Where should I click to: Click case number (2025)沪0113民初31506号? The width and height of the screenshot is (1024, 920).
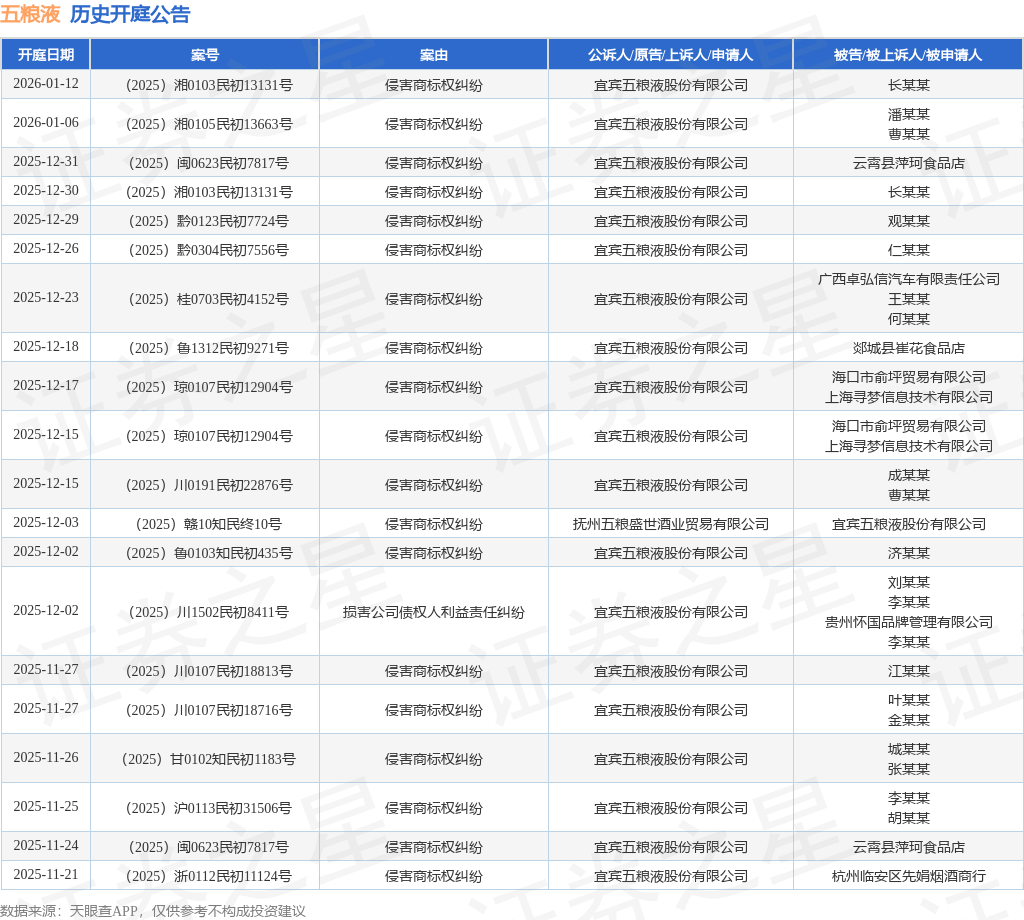209,808
